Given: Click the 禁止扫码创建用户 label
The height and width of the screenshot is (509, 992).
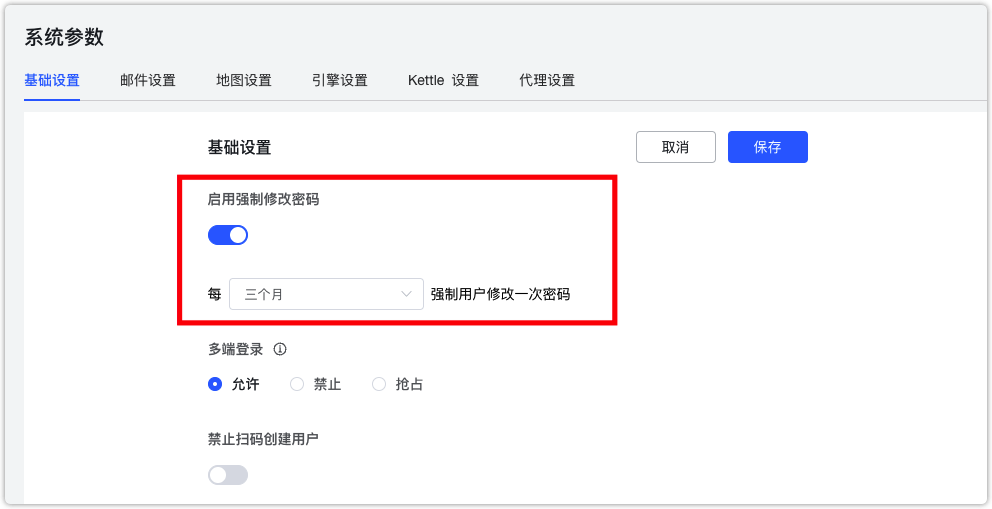Looking at the screenshot, I should click(x=263, y=439).
